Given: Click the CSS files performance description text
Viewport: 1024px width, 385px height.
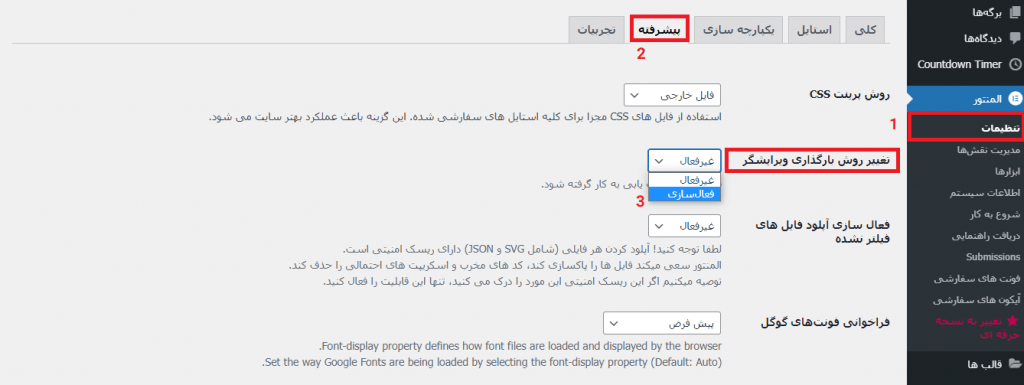Looking at the screenshot, I should pos(466,117).
